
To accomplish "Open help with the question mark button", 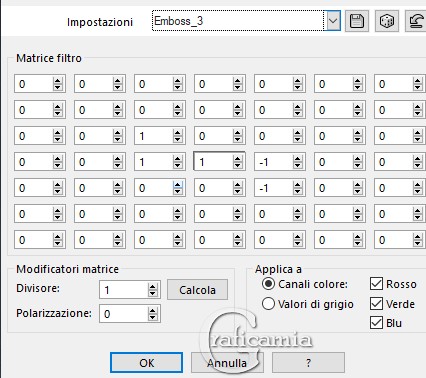I will coord(308,363).
